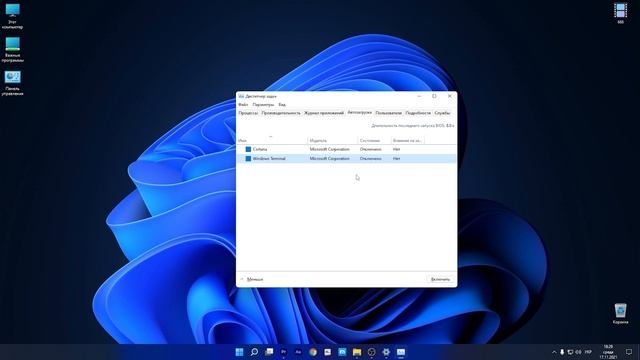Click the Включить button
The image size is (640, 360).
(x=440, y=279)
